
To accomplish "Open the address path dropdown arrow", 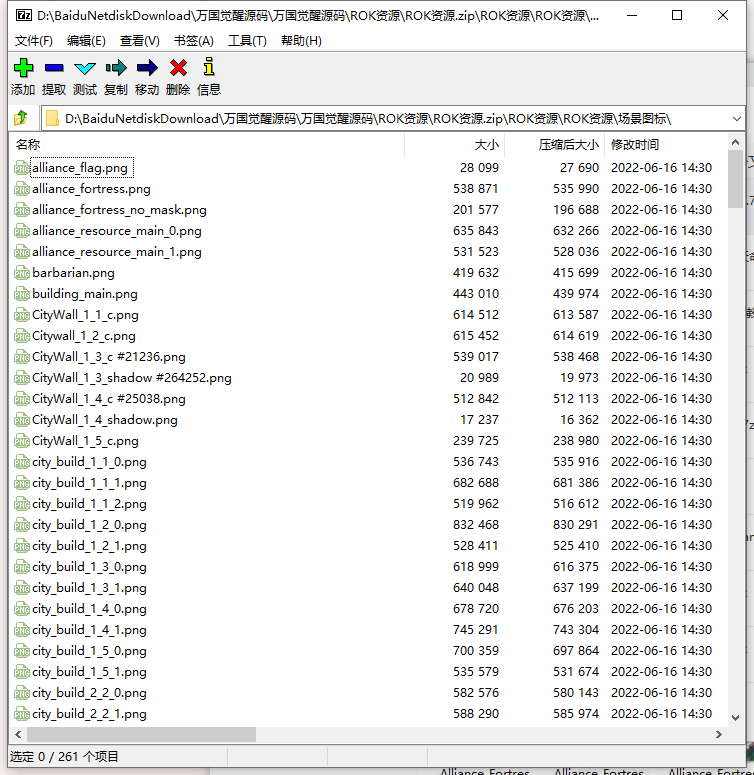I will [x=736, y=119].
